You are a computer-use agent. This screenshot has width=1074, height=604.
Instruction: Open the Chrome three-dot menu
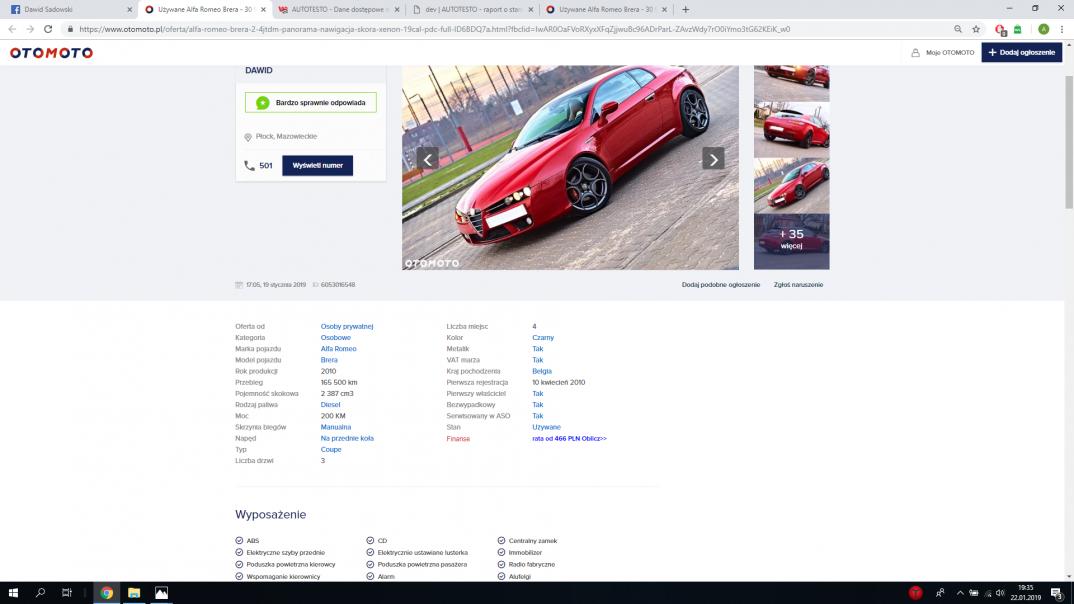[1062, 29]
